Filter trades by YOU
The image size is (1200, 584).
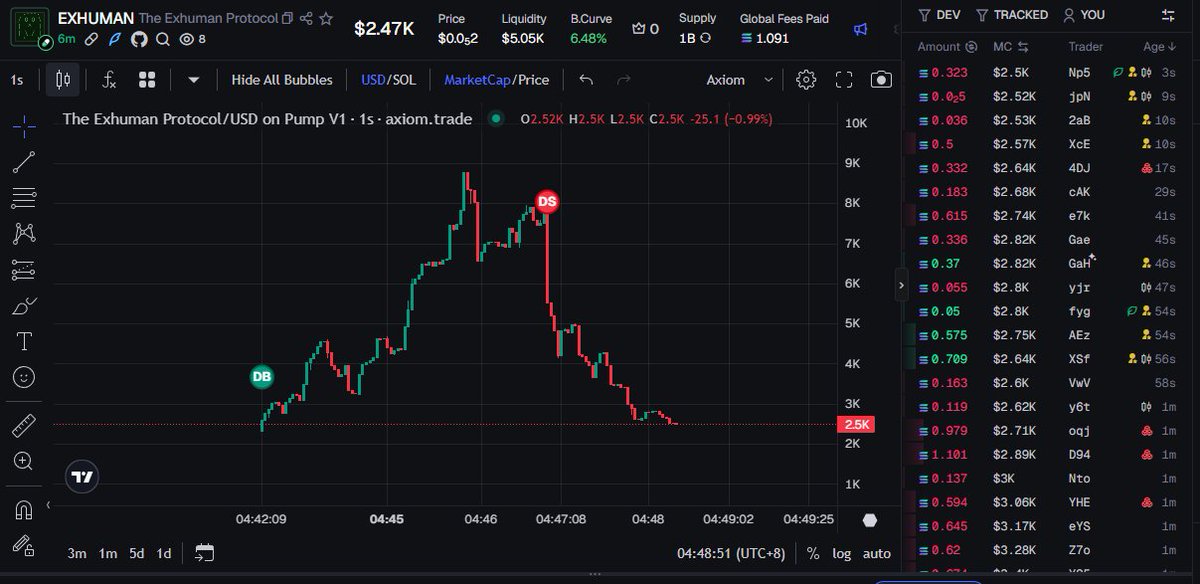[x=1085, y=15]
